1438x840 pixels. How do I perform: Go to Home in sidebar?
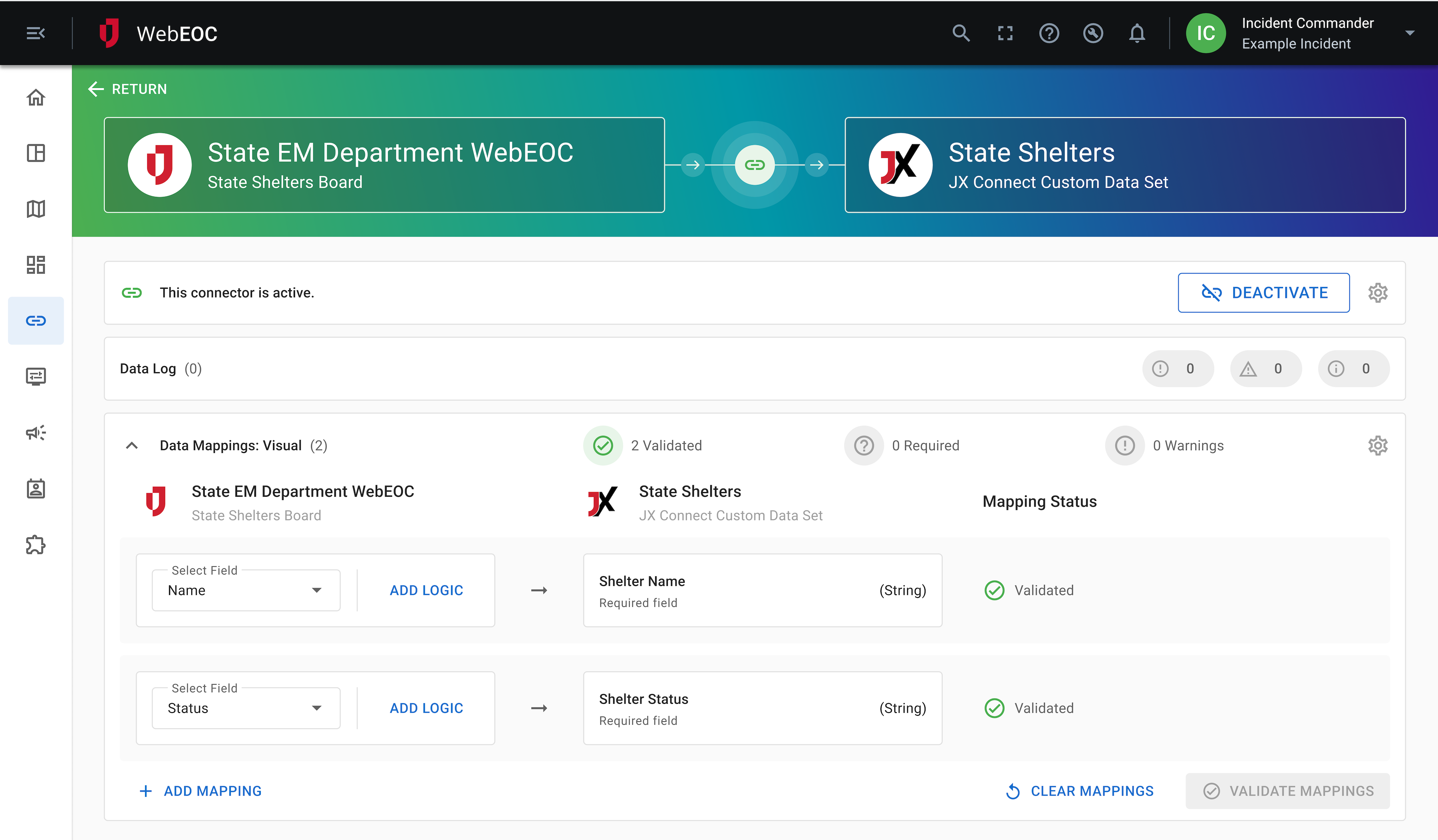(x=36, y=97)
